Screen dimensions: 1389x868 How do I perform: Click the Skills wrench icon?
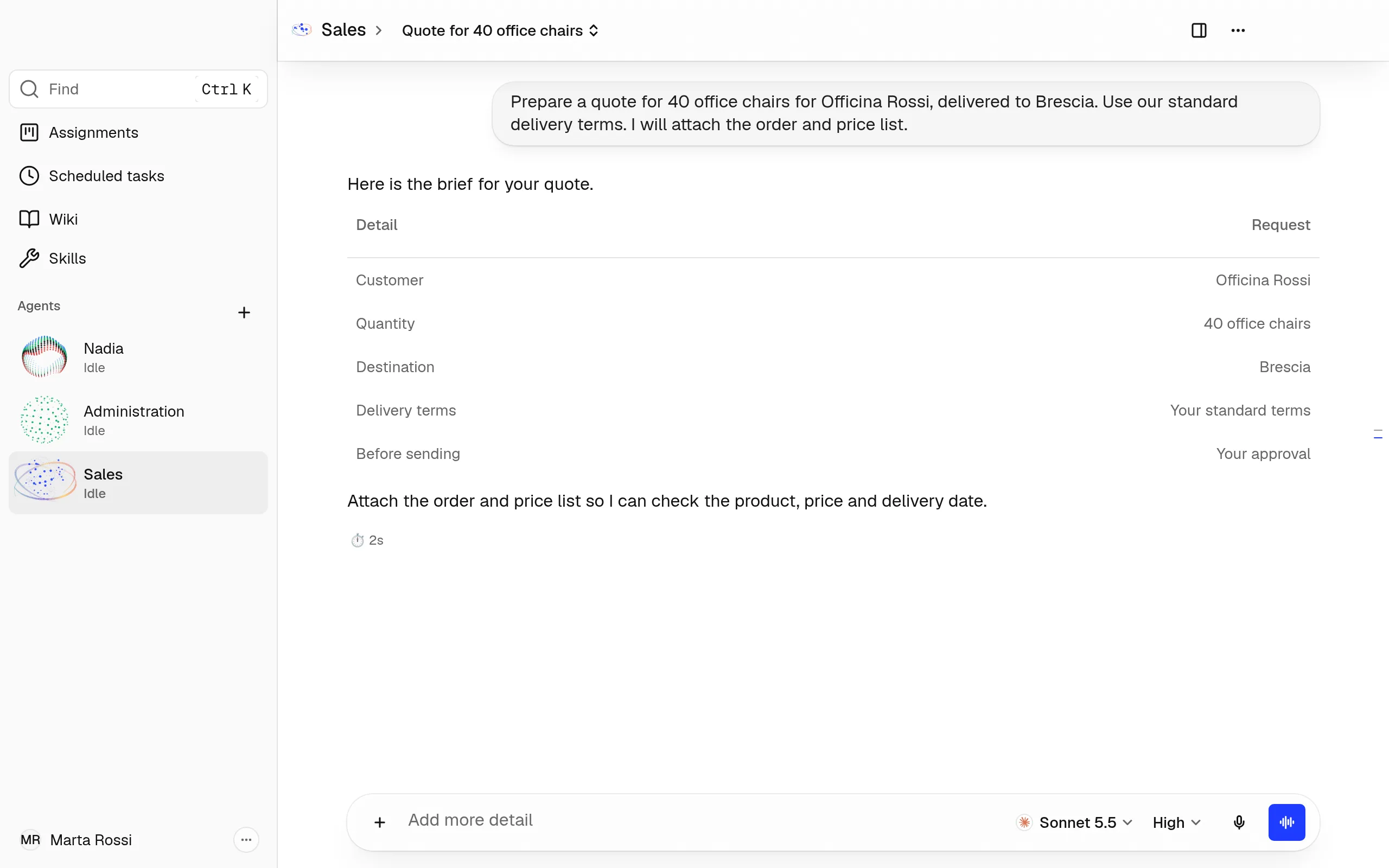pyautogui.click(x=29, y=258)
